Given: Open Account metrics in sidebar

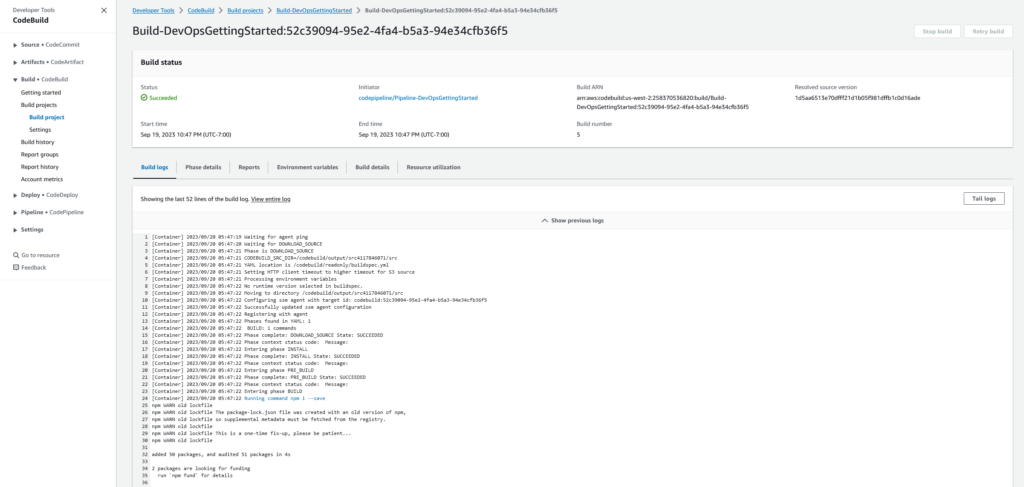Looking at the screenshot, I should click(x=42, y=179).
